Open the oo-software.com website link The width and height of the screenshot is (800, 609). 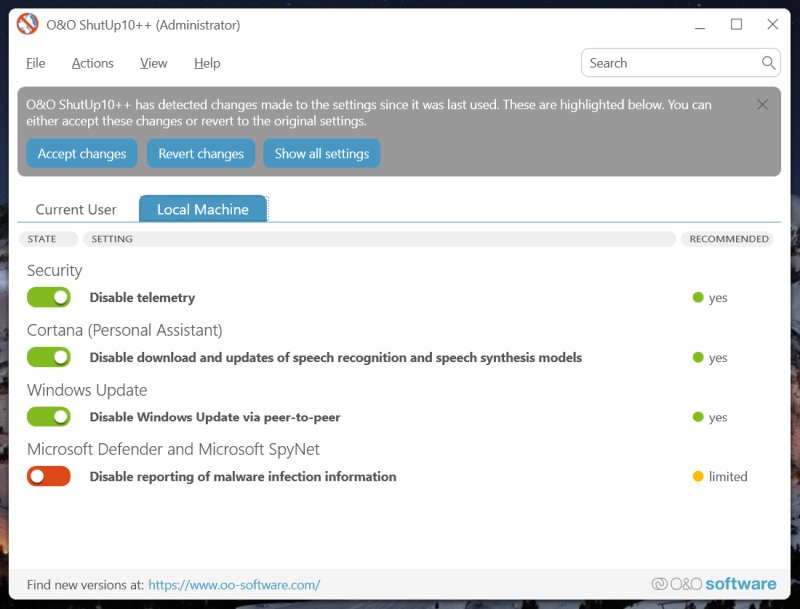(234, 585)
